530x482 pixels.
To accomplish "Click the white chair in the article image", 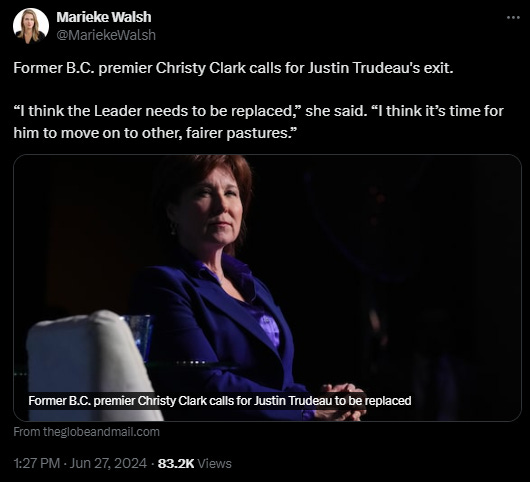I will (x=89, y=367).
